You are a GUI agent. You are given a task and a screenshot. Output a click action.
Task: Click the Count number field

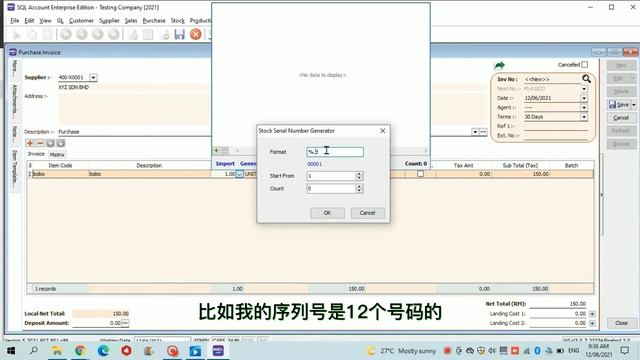(x=331, y=189)
